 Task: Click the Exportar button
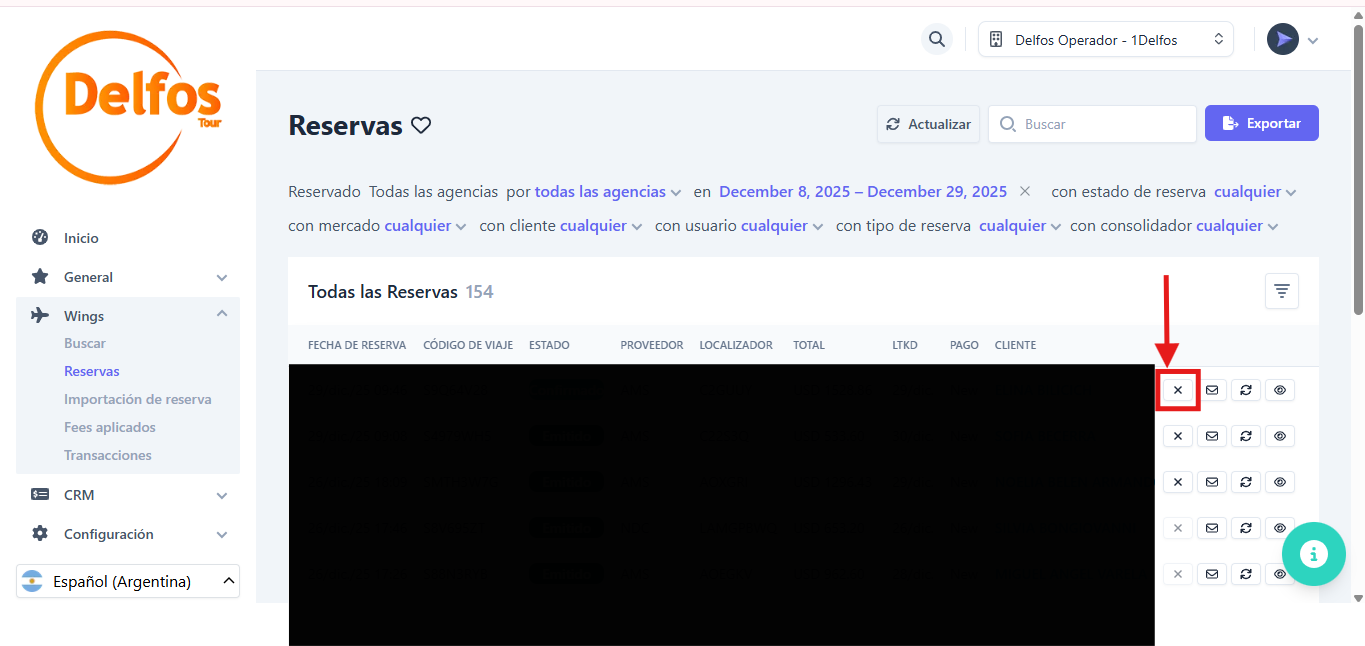coord(1261,124)
